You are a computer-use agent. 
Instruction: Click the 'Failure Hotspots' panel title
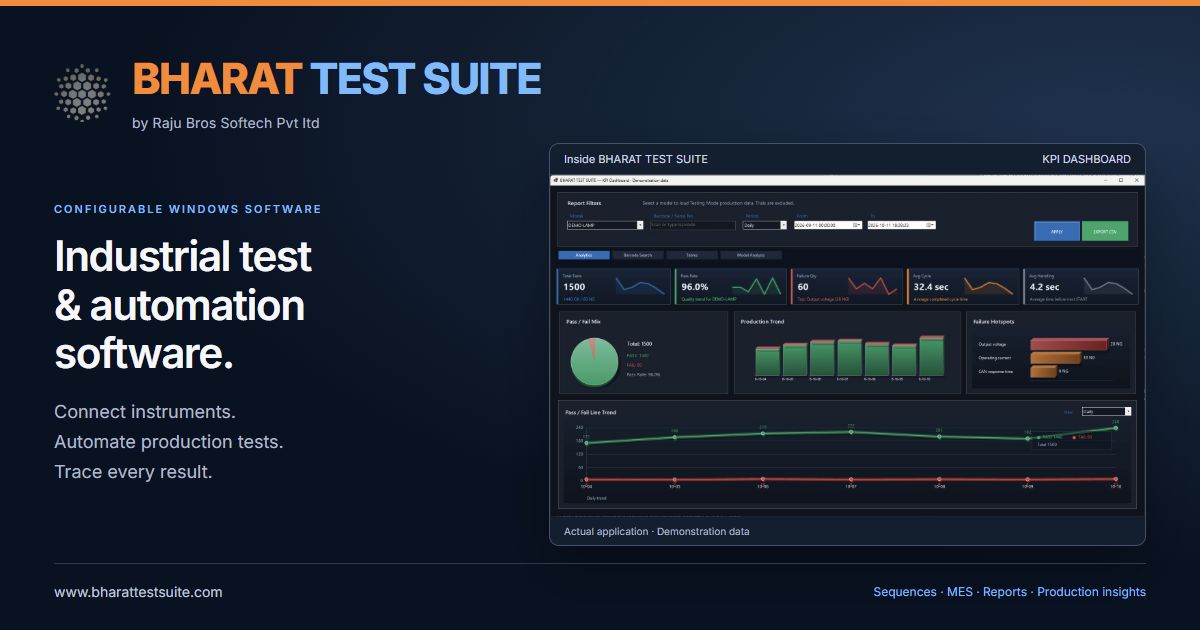tap(993, 322)
